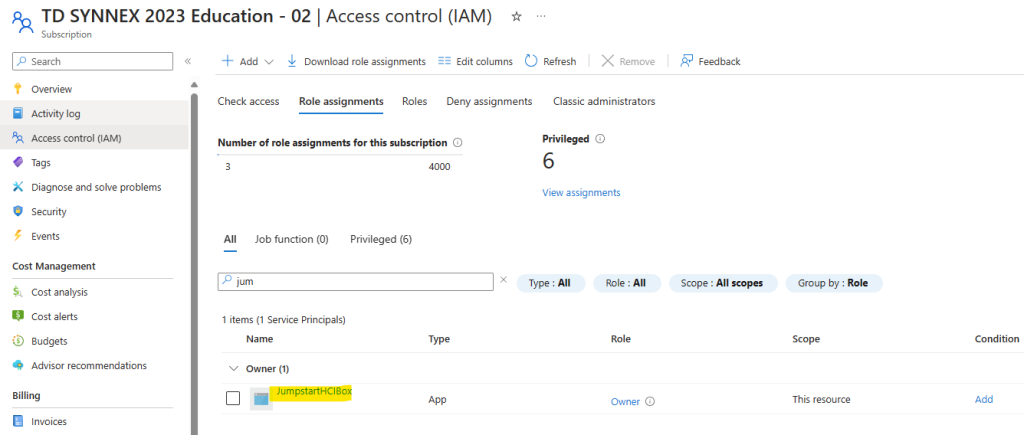This screenshot has width=1024, height=435.
Task: Click the sidebar scrollbar up arrow
Action: tap(193, 85)
